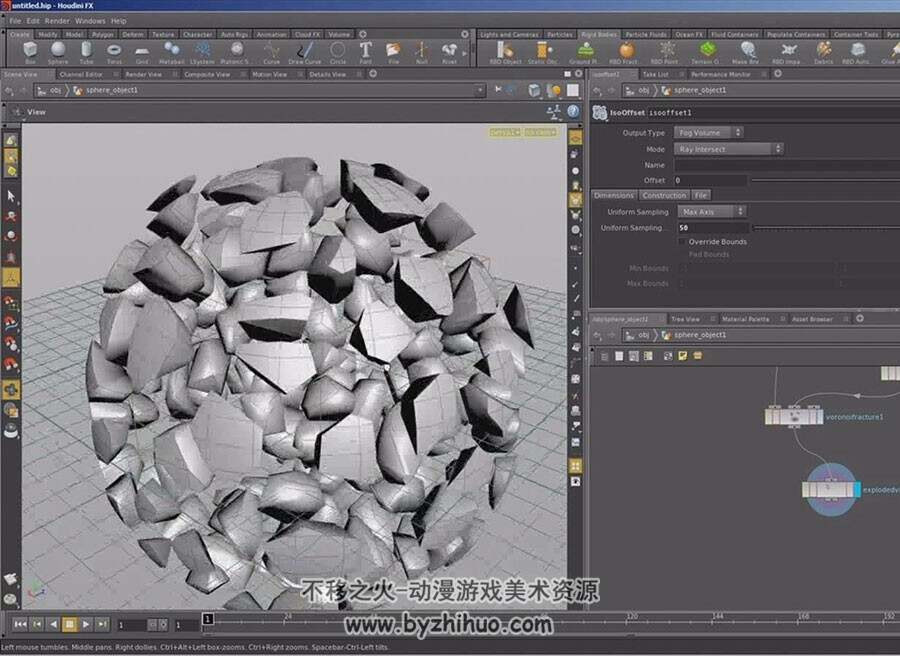Image resolution: width=900 pixels, height=656 pixels.
Task: Click the RBD Fractured Object tool
Action: [x=626, y=52]
